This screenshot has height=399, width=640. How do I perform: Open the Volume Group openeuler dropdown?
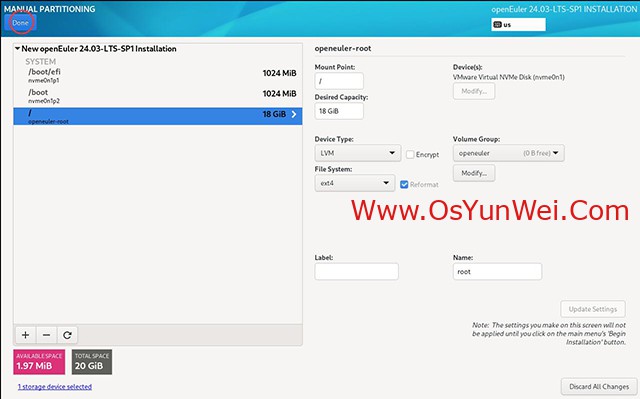[x=509, y=153]
